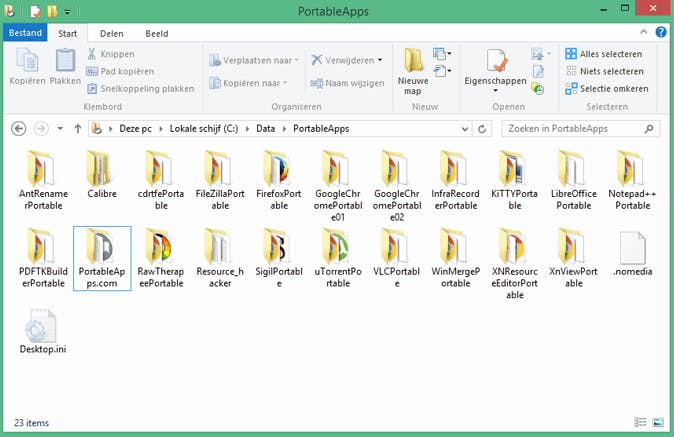
Task: Click the new folder quick access icon
Action: tap(52, 11)
